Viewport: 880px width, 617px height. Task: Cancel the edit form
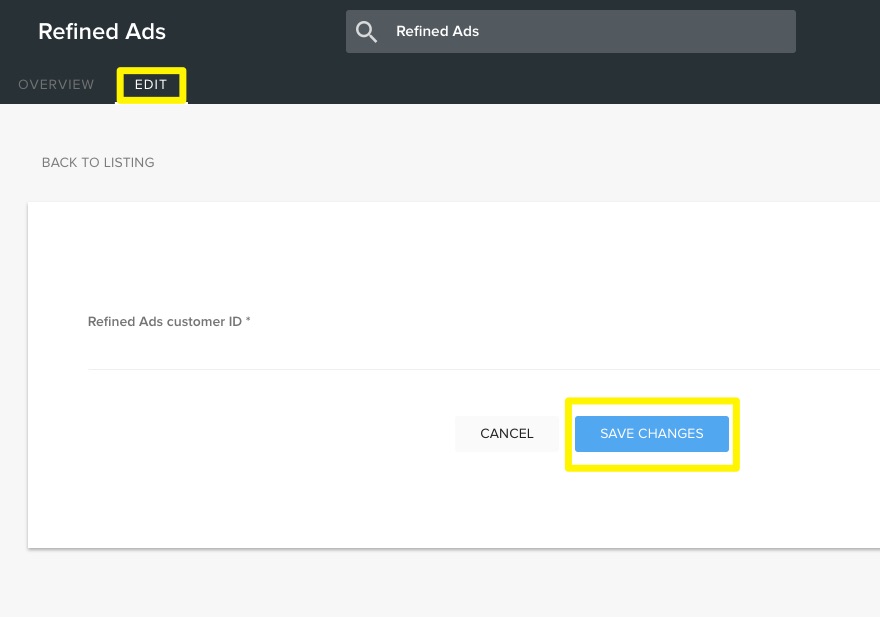pyautogui.click(x=507, y=433)
